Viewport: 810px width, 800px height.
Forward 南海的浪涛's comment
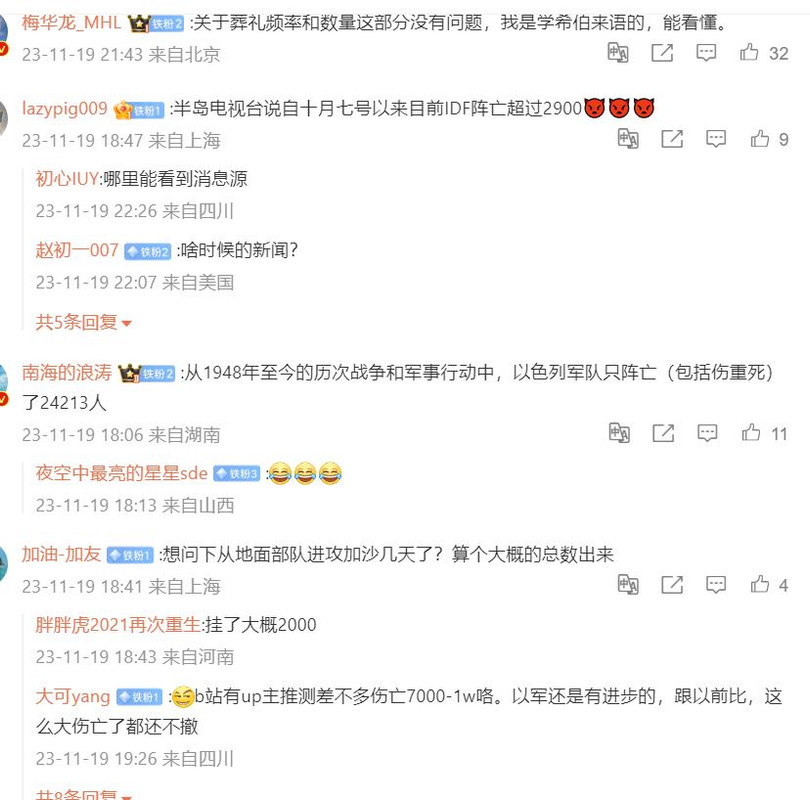point(663,433)
